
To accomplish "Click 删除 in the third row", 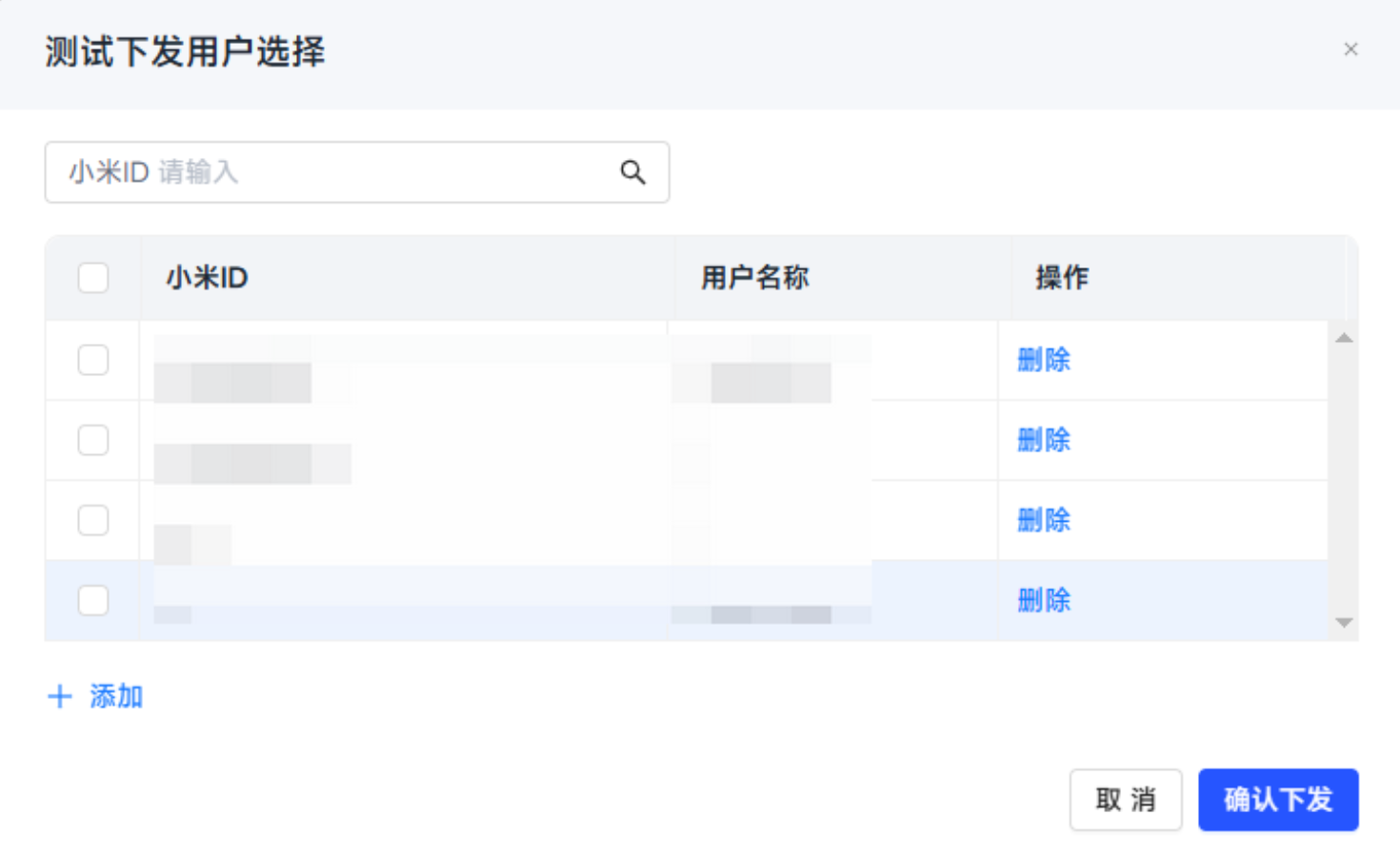I will point(1044,520).
